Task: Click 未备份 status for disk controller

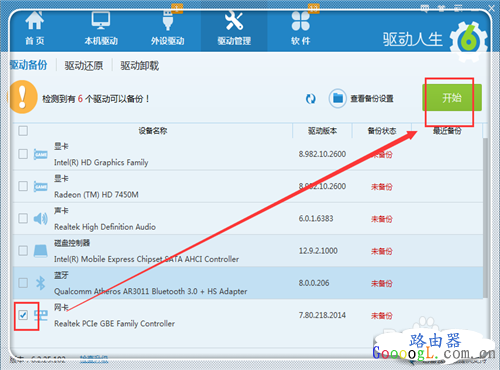Action: (x=382, y=251)
